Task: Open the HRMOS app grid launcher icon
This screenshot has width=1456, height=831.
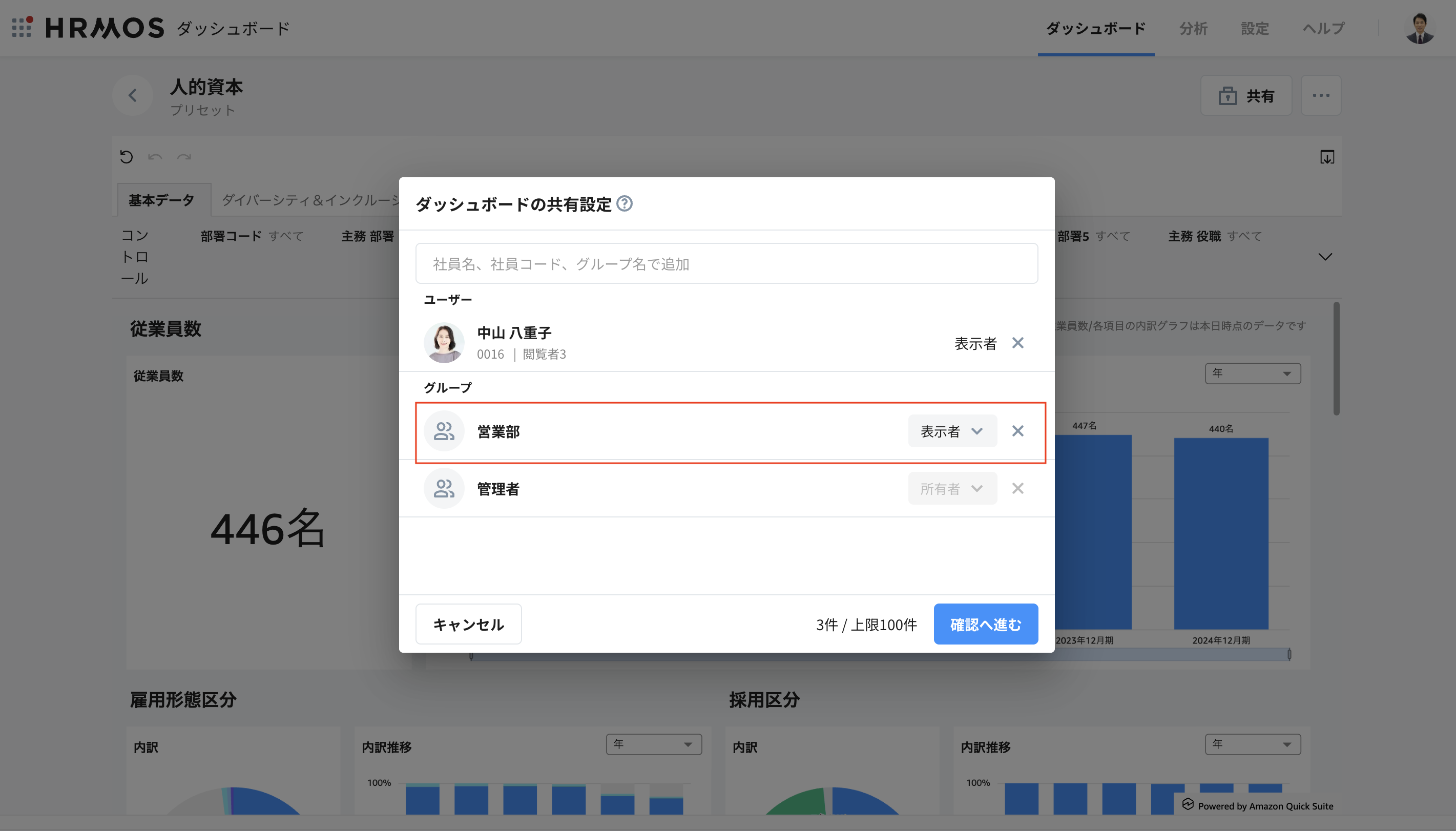Action: click(x=22, y=27)
